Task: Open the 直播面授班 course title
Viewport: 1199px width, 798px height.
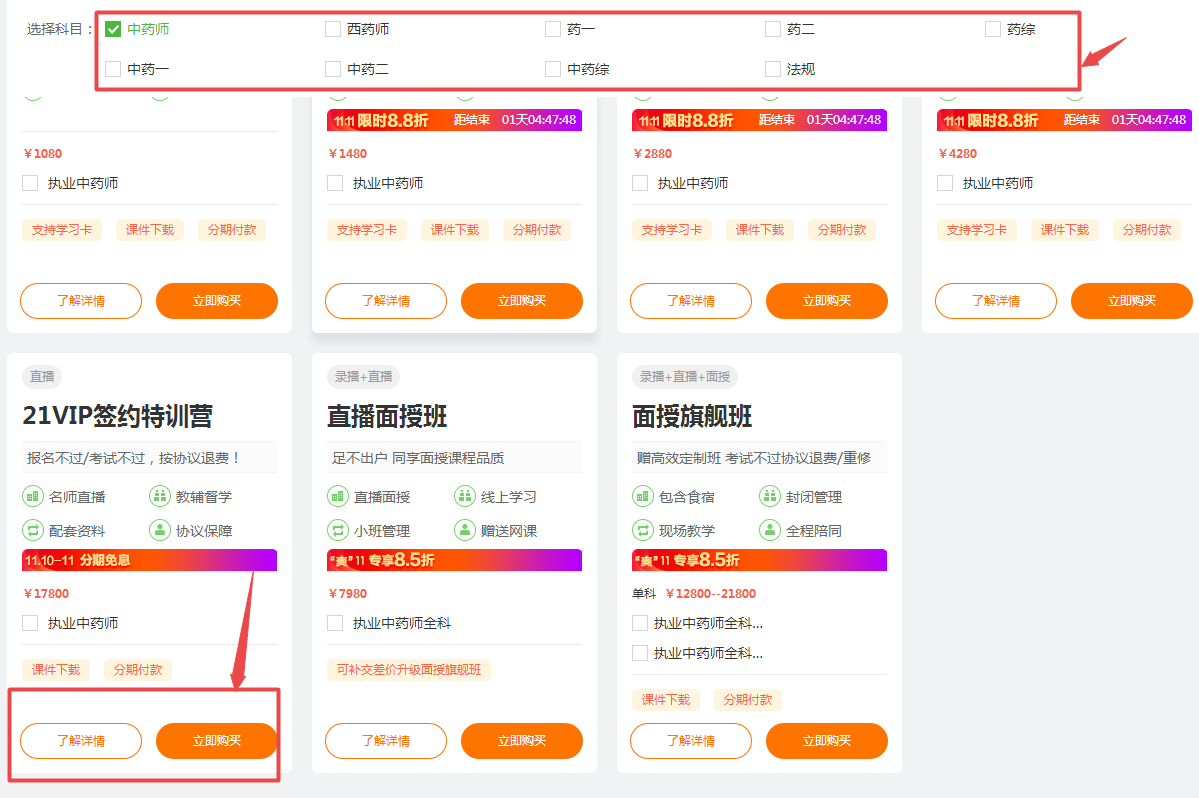Action: pos(387,416)
